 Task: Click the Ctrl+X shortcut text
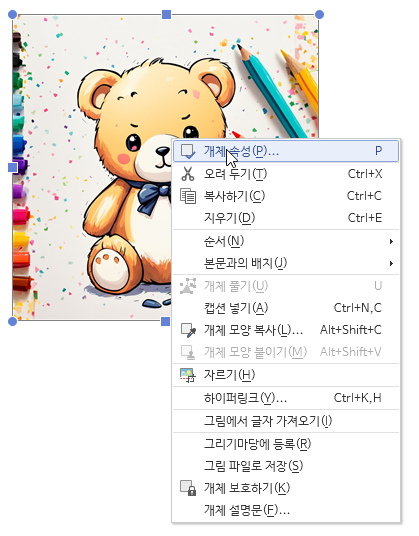[x=365, y=174]
